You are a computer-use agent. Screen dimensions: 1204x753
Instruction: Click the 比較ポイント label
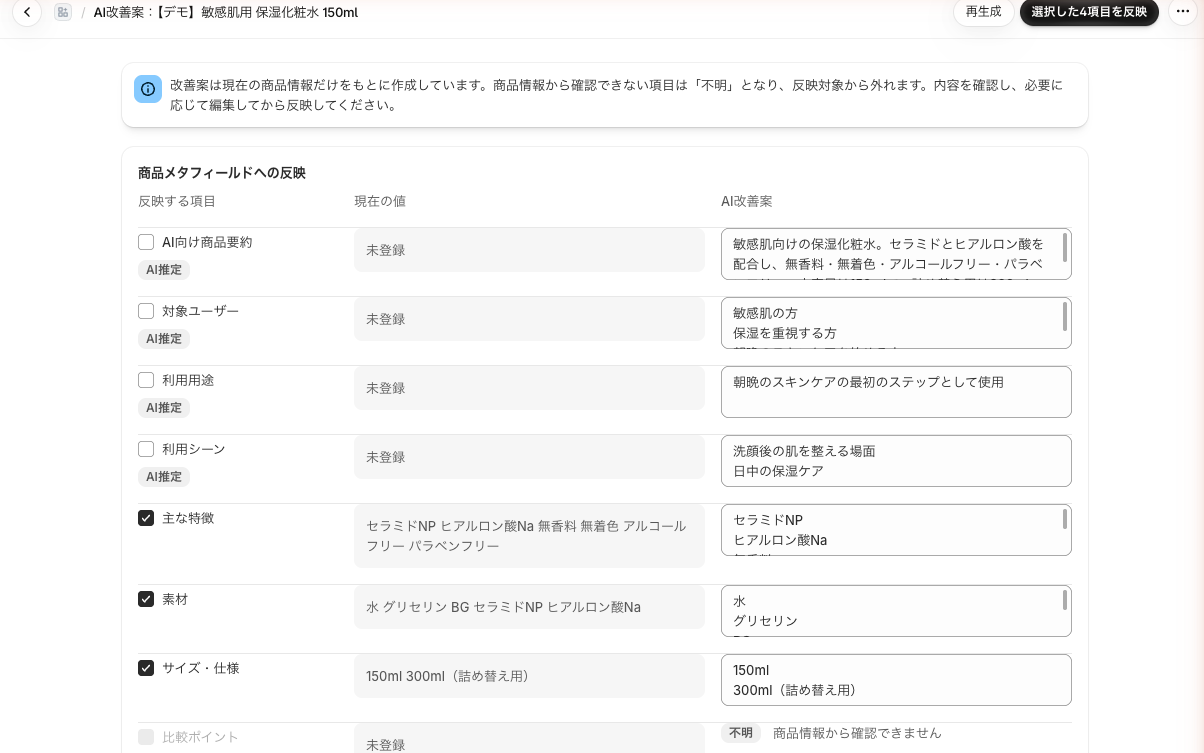200,737
